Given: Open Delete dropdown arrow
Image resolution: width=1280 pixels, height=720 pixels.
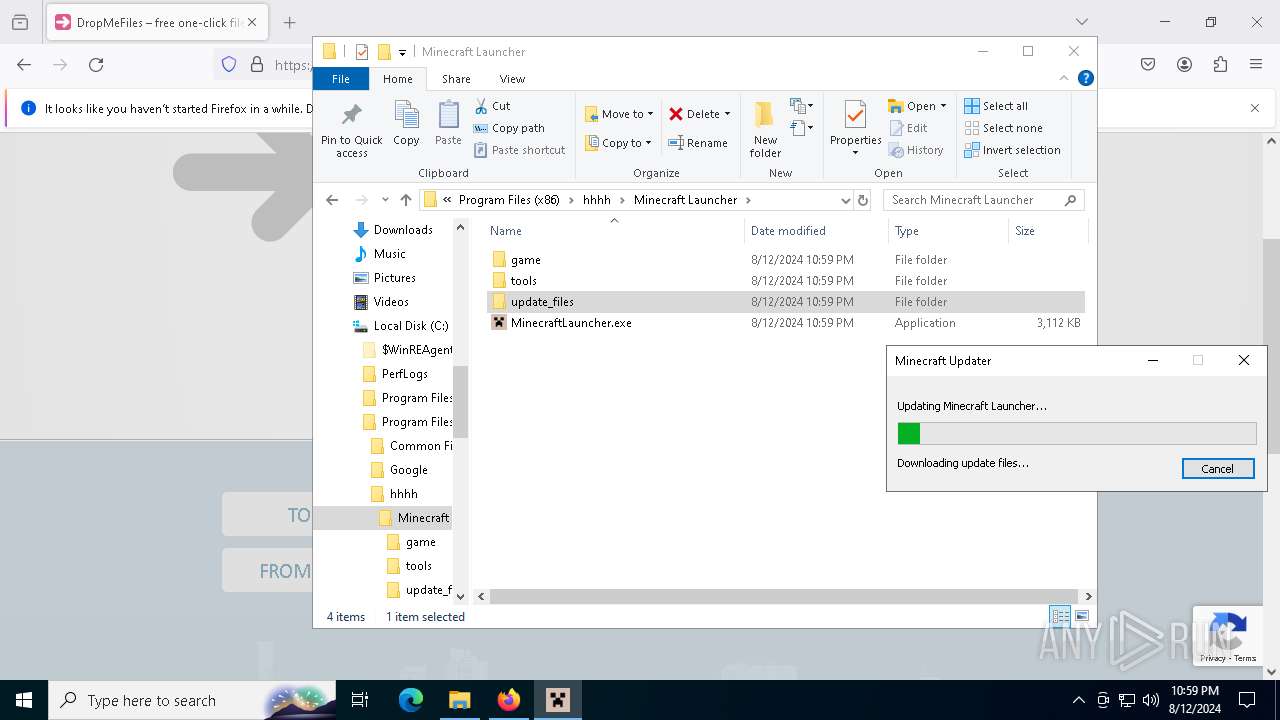Looking at the screenshot, I should (727, 114).
